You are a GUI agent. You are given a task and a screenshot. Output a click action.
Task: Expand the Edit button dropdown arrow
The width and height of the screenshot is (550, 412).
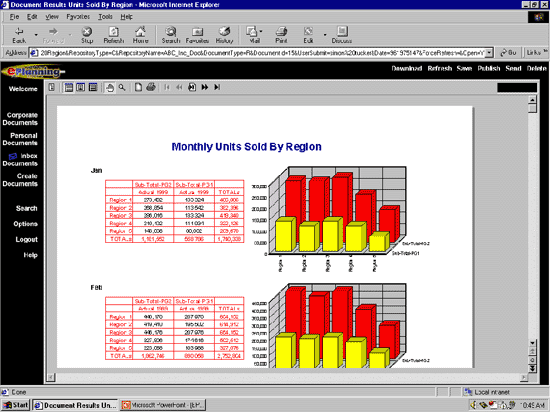[325, 35]
